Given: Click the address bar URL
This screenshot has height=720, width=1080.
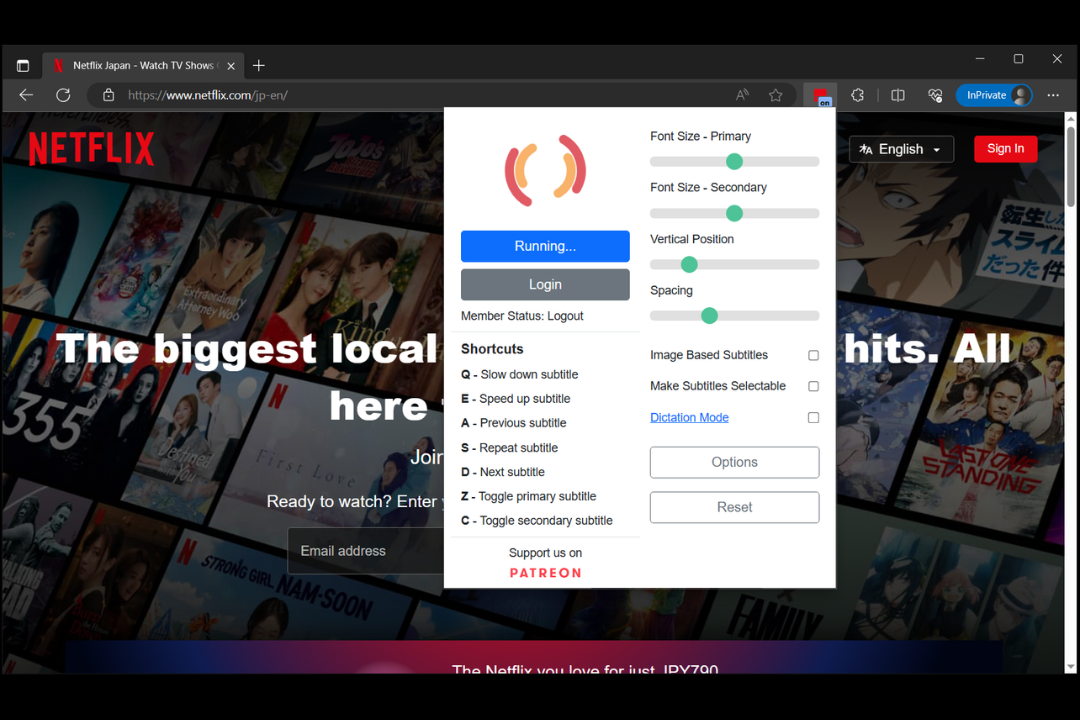Looking at the screenshot, I should (208, 95).
